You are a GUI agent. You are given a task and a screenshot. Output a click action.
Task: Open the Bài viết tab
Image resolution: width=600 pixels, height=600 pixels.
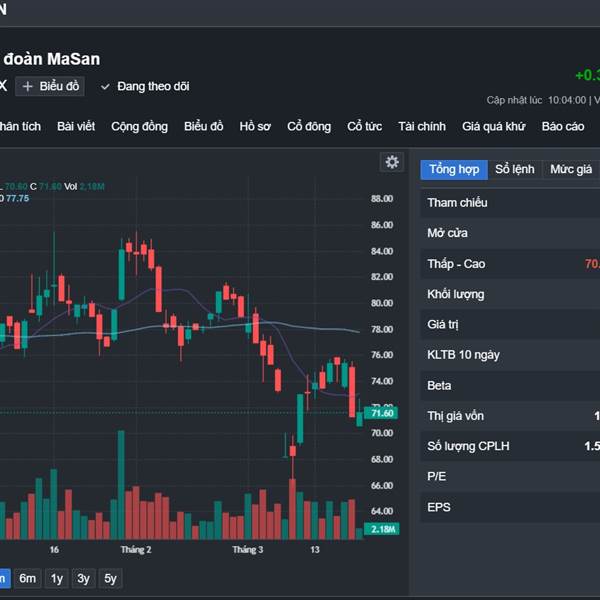[76, 127]
